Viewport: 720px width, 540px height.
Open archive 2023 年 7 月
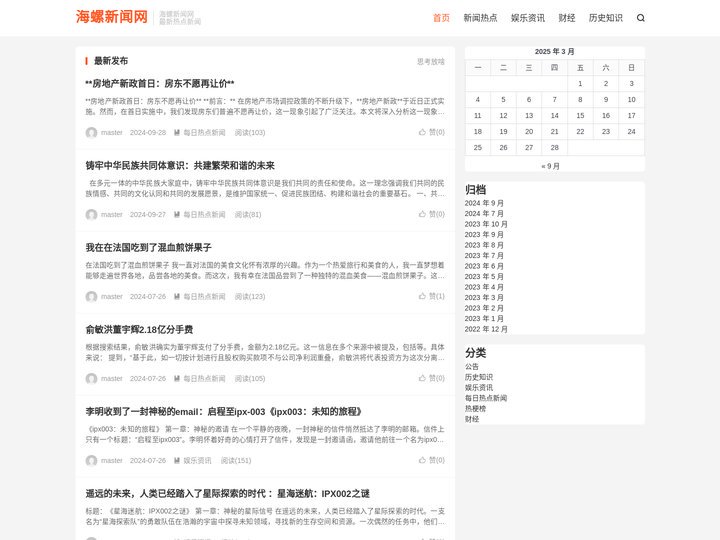point(484,256)
